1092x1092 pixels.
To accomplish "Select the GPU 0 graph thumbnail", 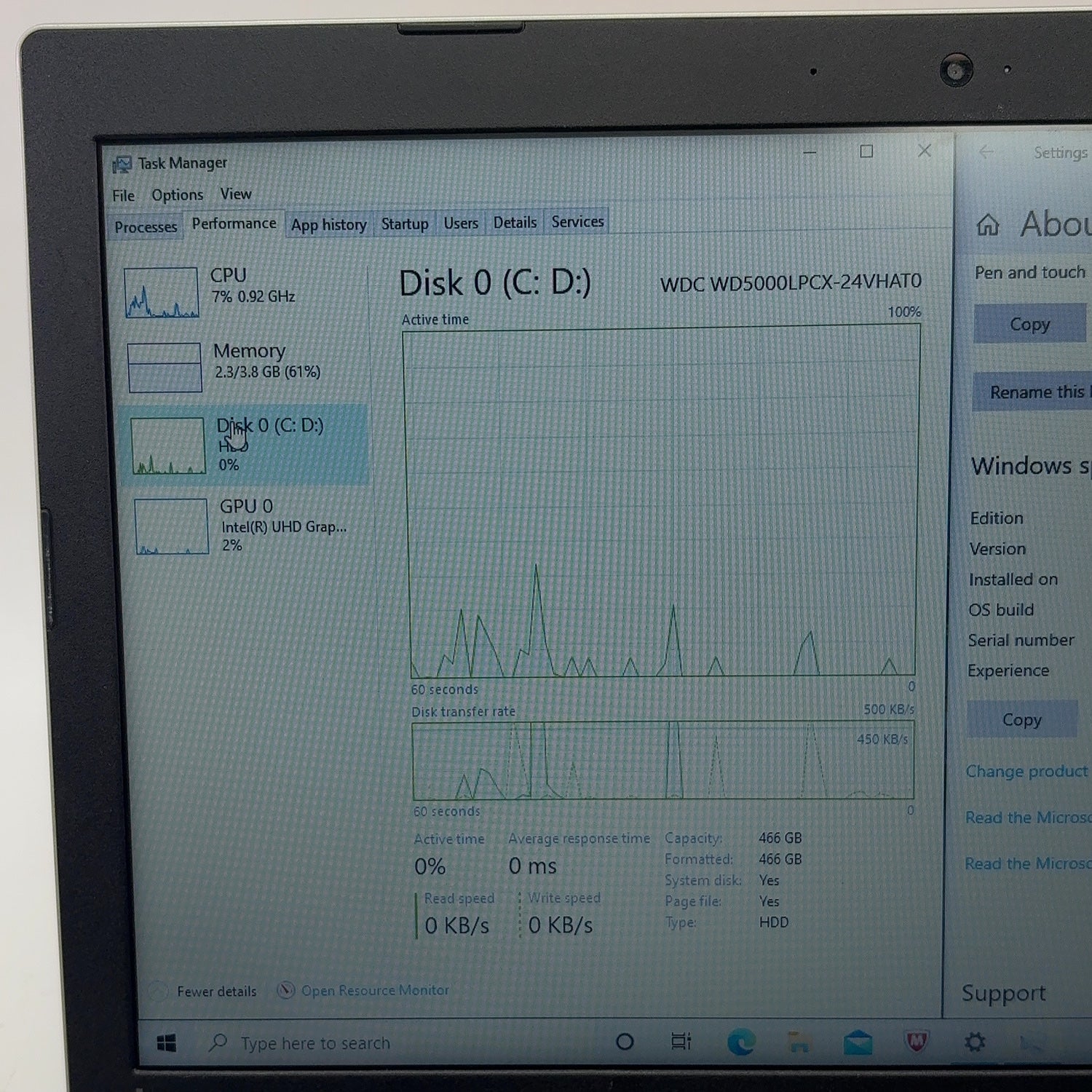I will pos(172,526).
